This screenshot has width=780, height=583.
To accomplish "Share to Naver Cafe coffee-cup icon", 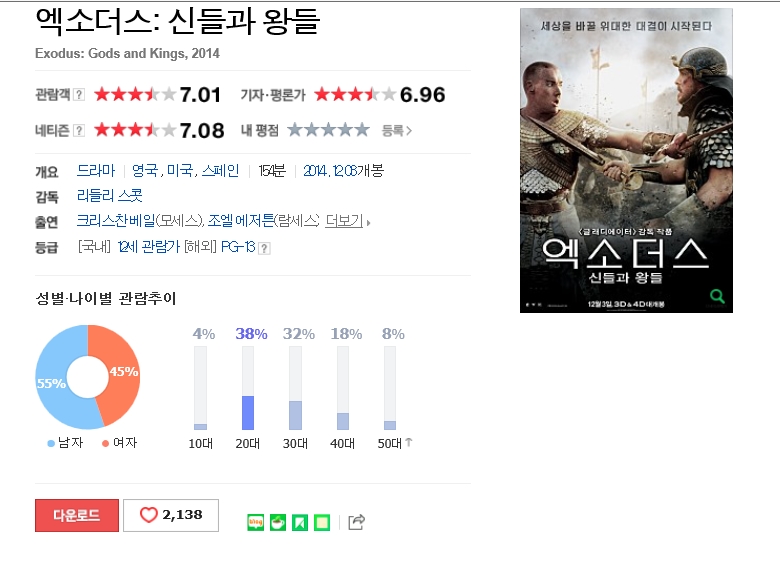I will tap(278, 522).
